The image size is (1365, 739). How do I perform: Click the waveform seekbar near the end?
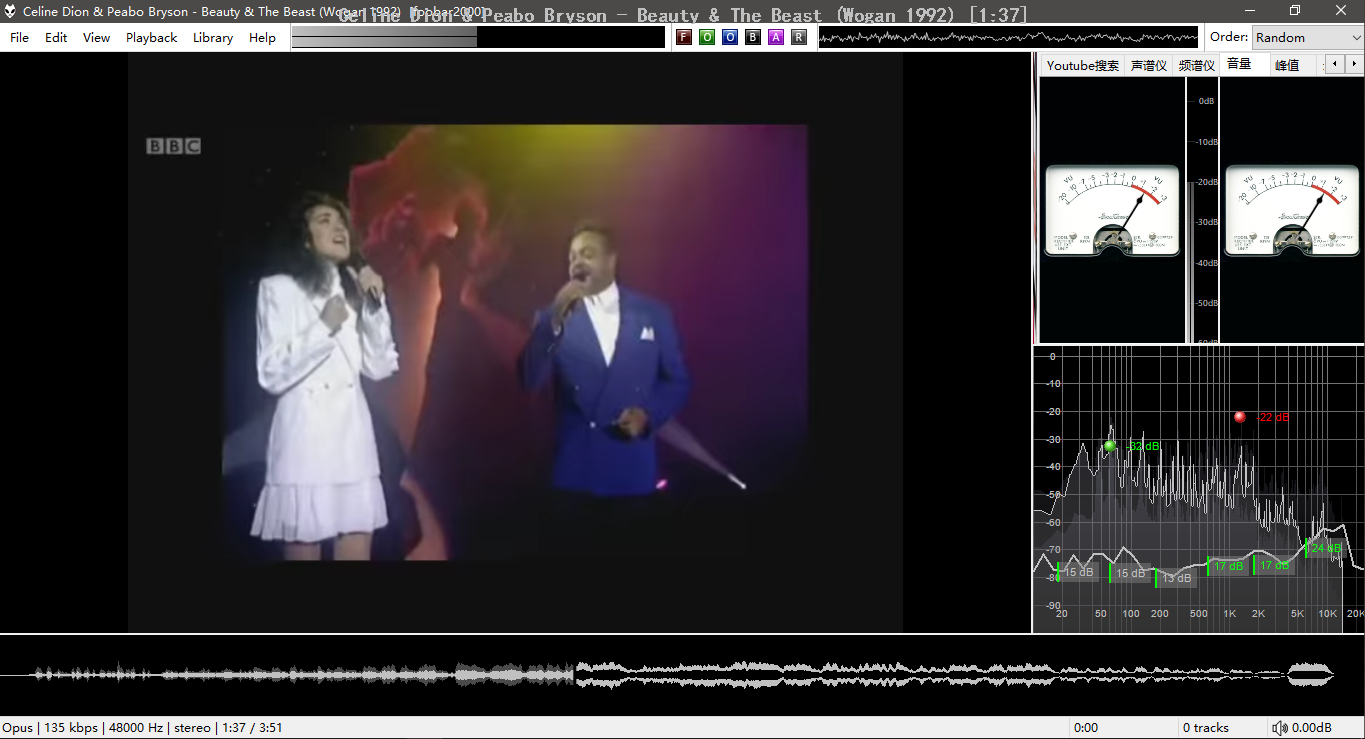[1310, 674]
